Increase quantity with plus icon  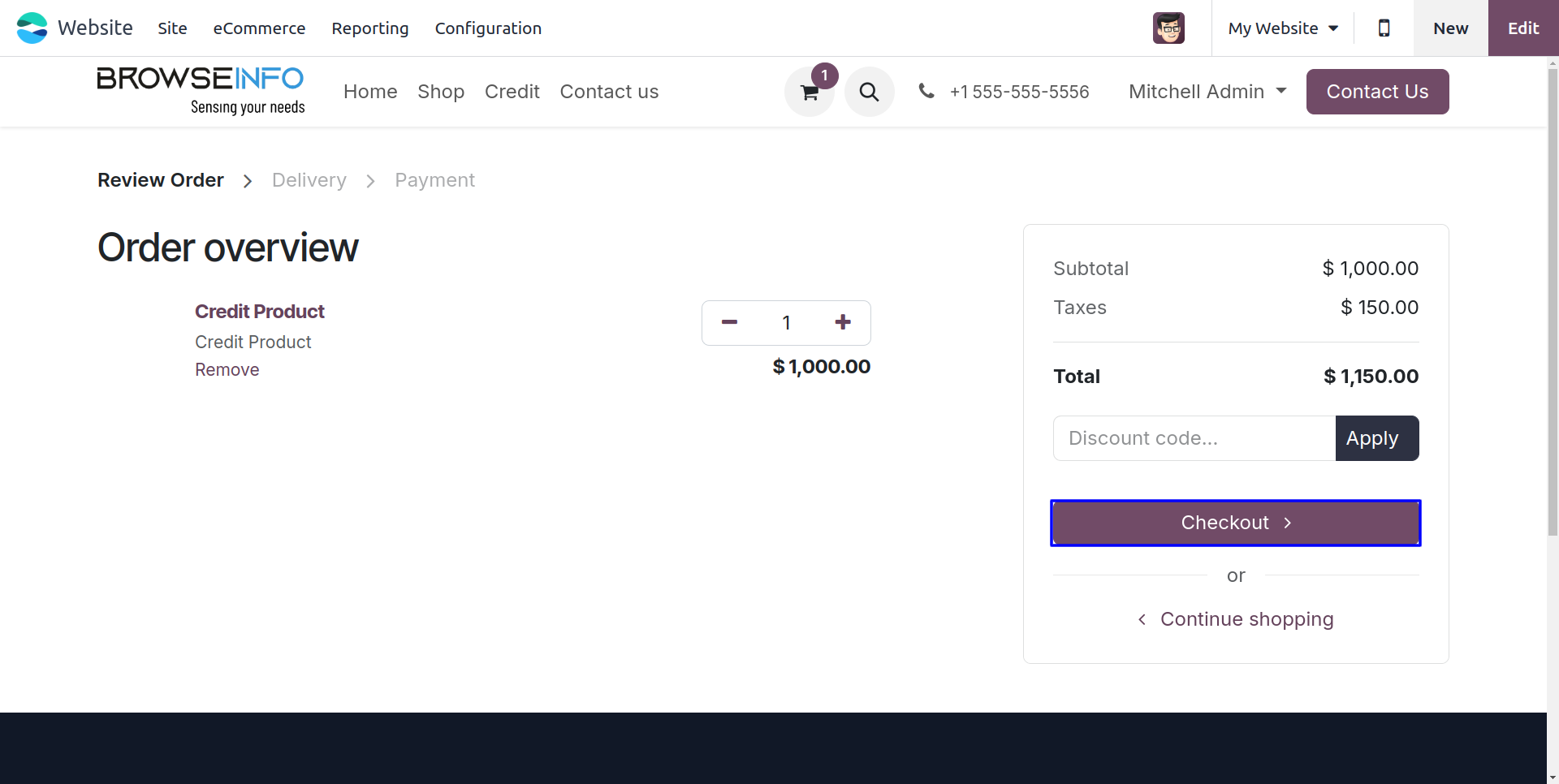click(x=843, y=323)
